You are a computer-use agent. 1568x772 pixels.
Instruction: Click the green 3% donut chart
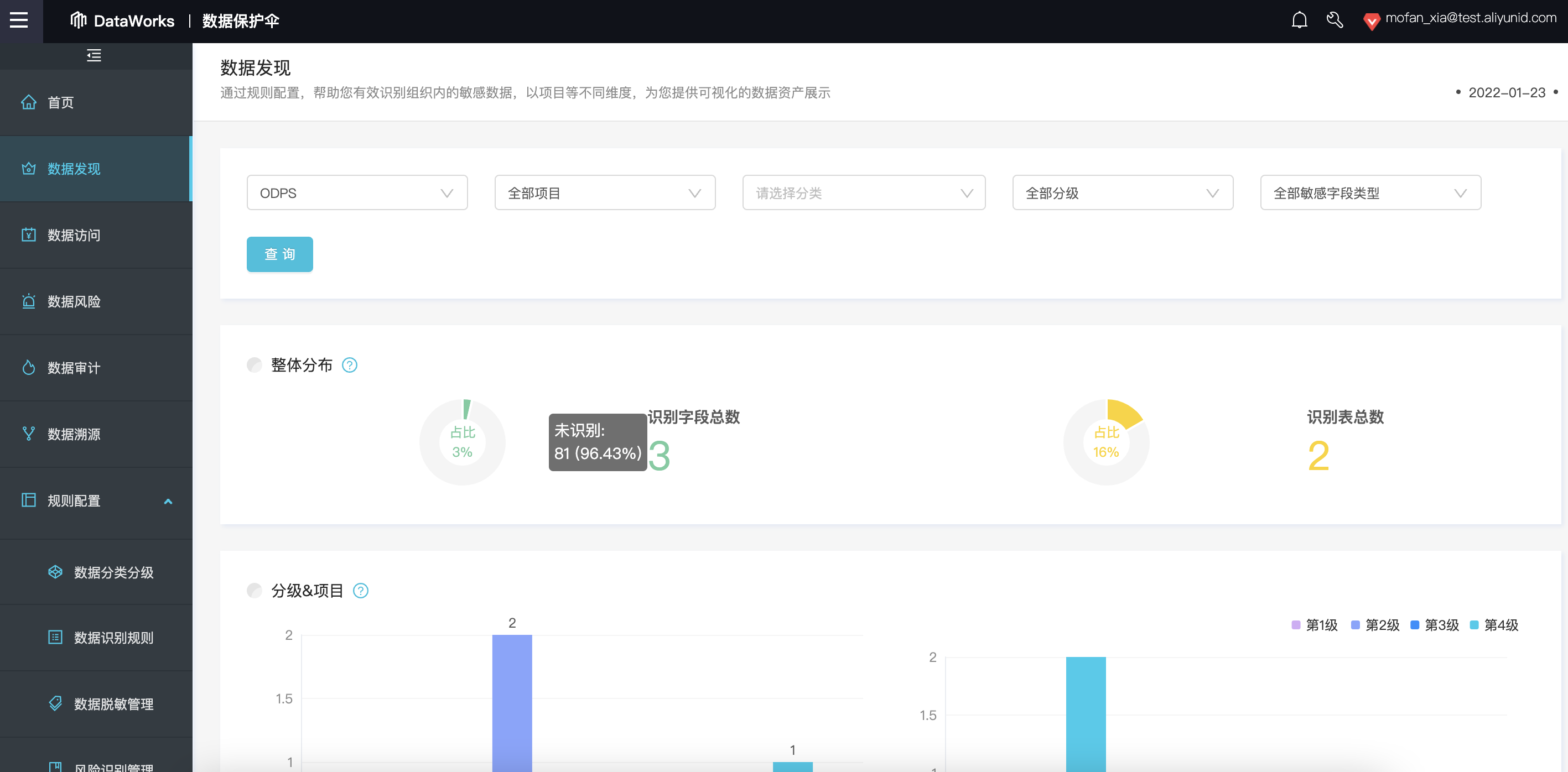click(462, 442)
